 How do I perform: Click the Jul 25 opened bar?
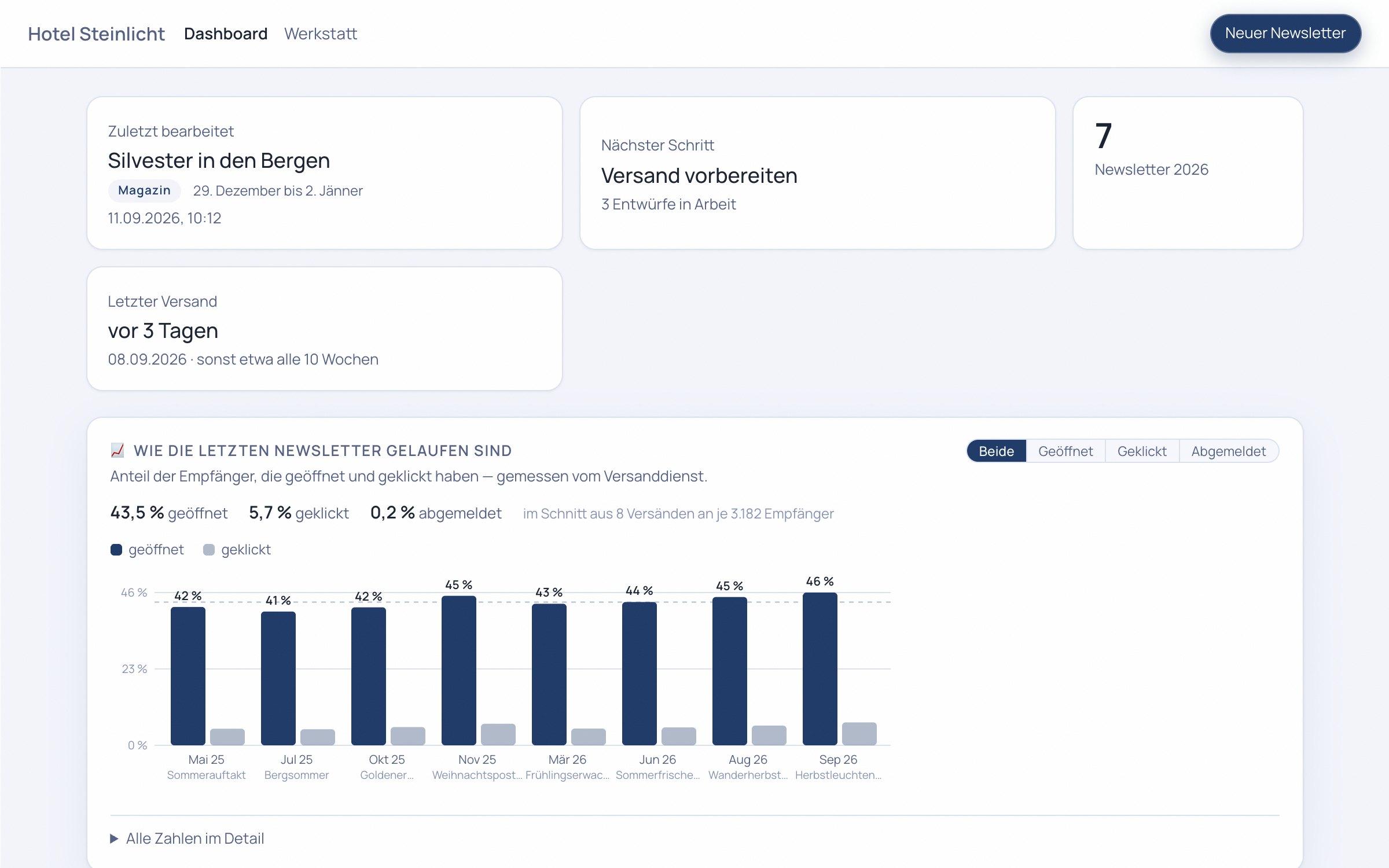click(x=278, y=678)
